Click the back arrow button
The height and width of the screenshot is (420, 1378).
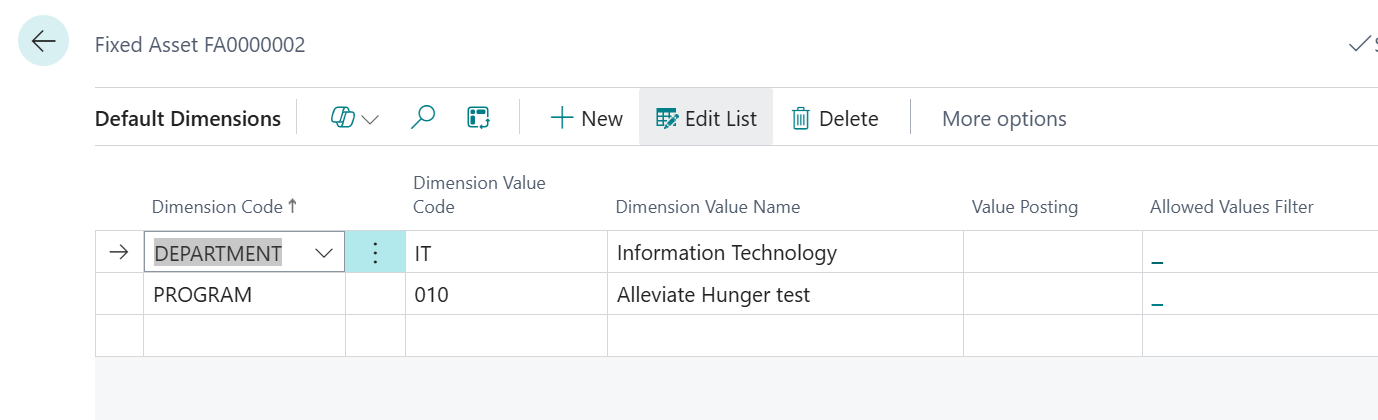pos(43,42)
